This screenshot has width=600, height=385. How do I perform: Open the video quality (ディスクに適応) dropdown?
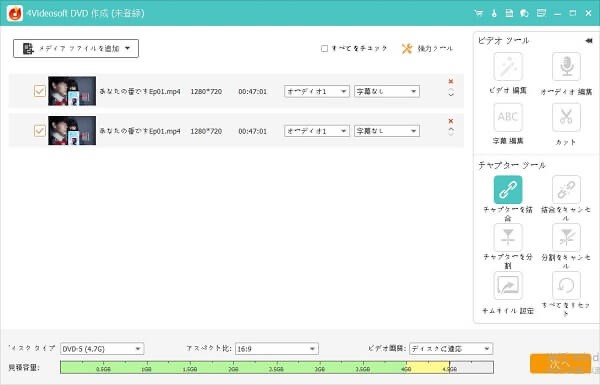451,349
